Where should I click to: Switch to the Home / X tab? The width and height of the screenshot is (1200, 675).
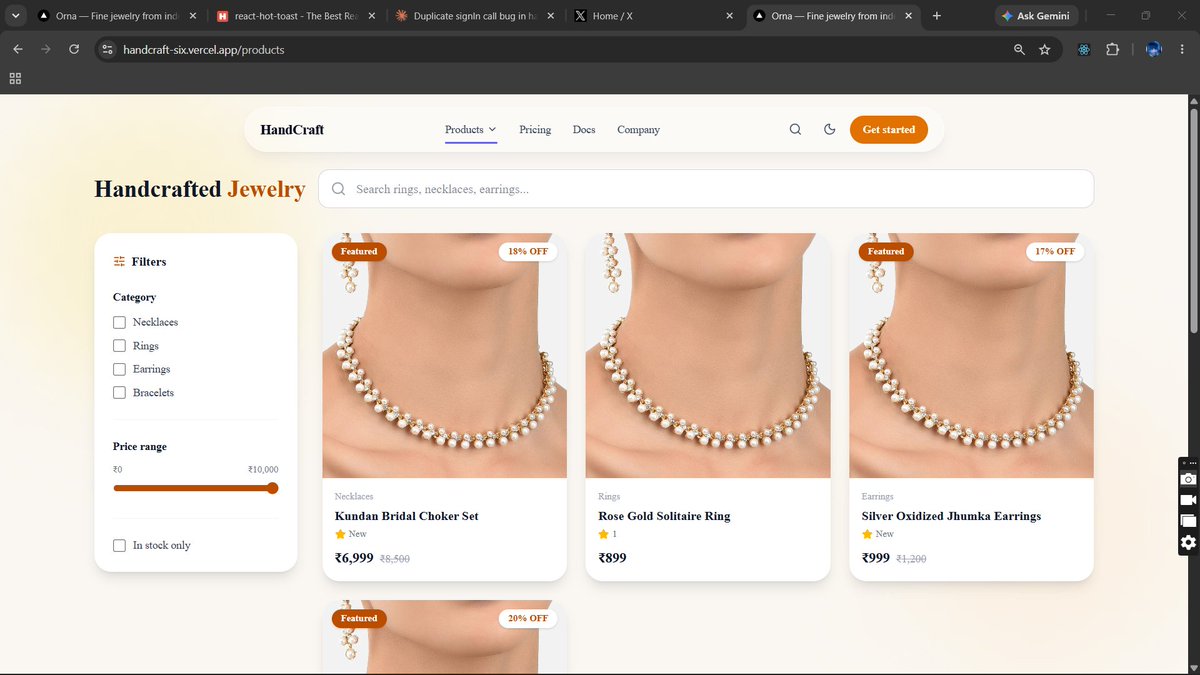pos(654,16)
